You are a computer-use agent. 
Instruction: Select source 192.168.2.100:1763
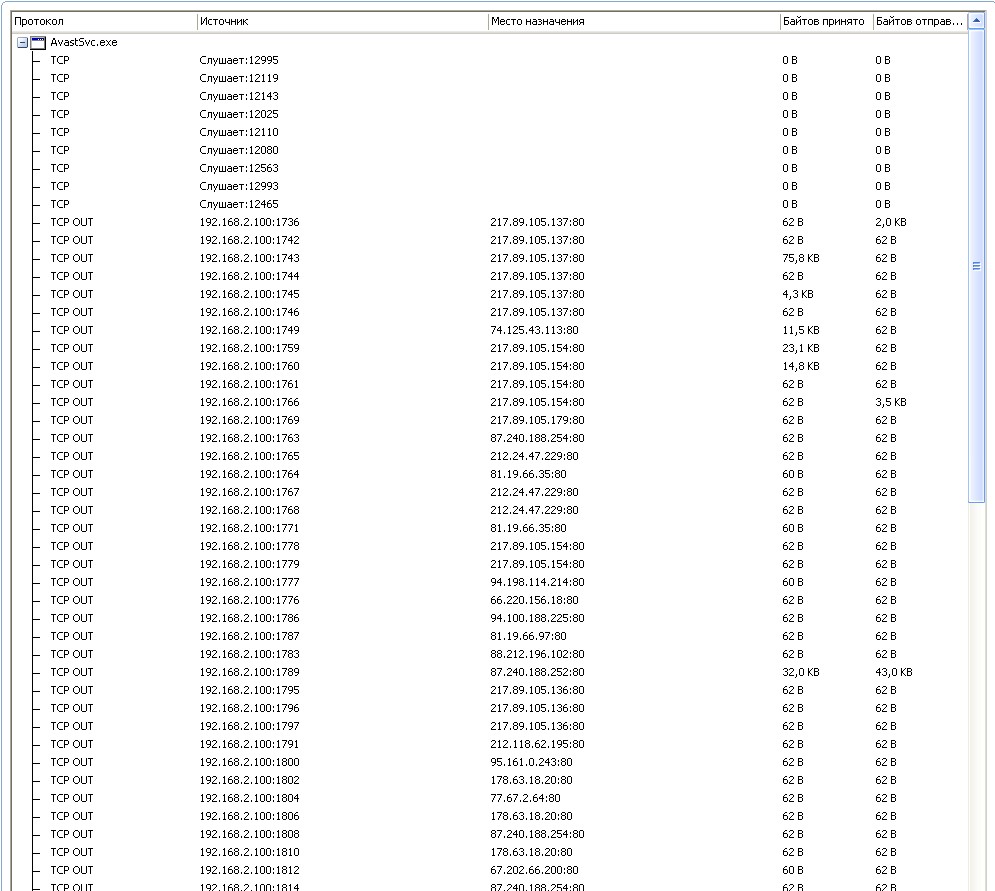tap(249, 438)
